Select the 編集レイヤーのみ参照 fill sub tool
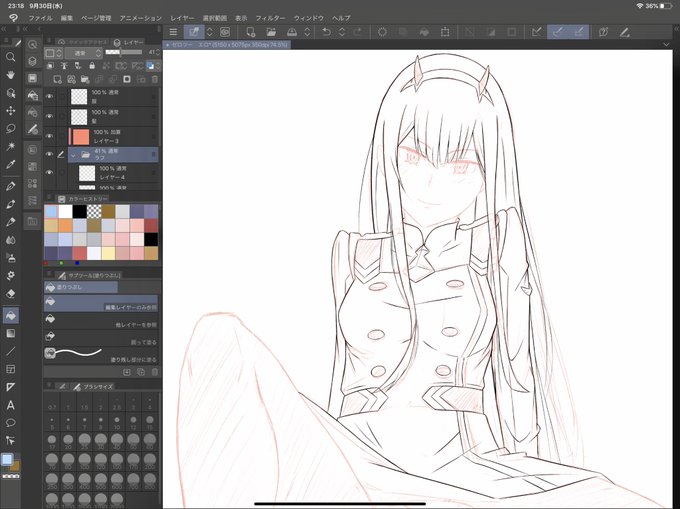This screenshot has height=509, width=680. point(101,303)
